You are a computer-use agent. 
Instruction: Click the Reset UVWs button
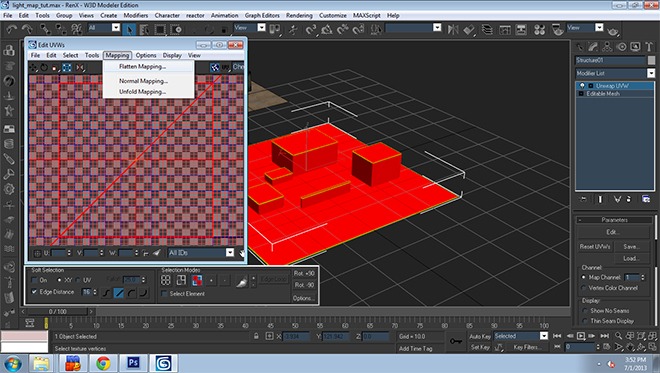(594, 247)
